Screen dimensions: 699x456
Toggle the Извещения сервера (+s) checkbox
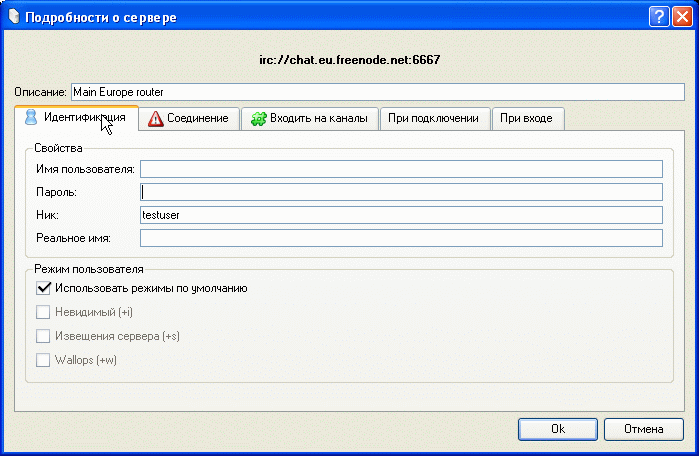(43, 336)
